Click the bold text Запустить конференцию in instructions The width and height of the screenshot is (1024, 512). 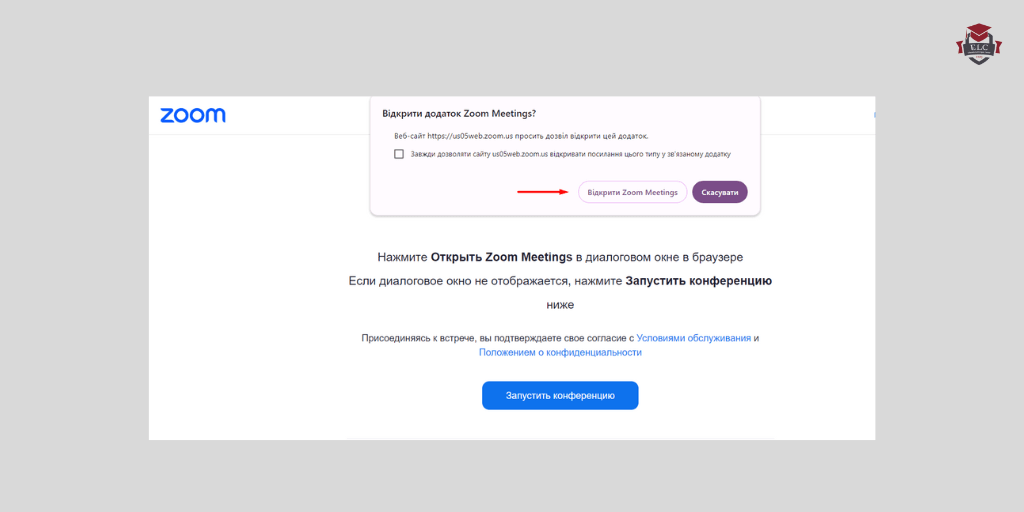pyautogui.click(x=699, y=281)
